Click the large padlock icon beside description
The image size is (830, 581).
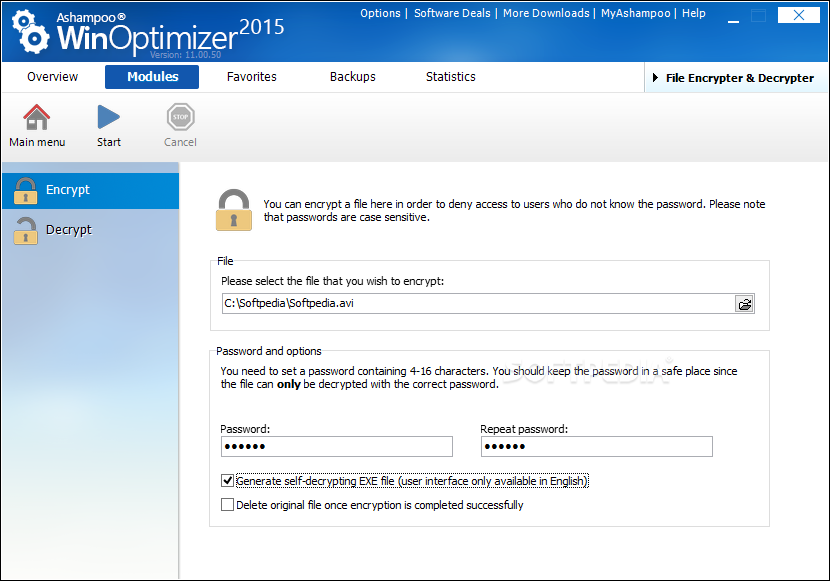[x=233, y=210]
